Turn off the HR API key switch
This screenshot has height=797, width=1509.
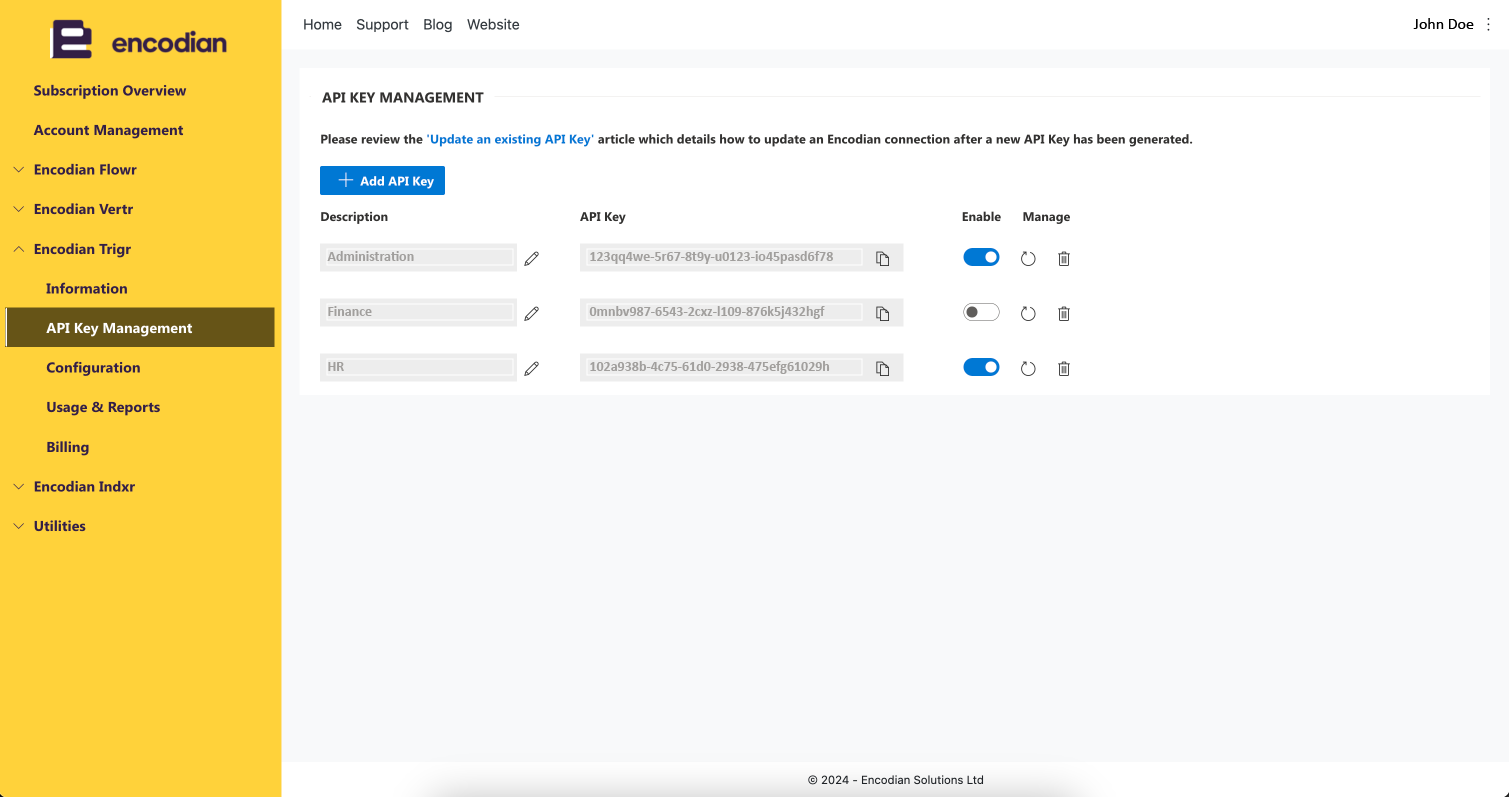[x=981, y=367]
